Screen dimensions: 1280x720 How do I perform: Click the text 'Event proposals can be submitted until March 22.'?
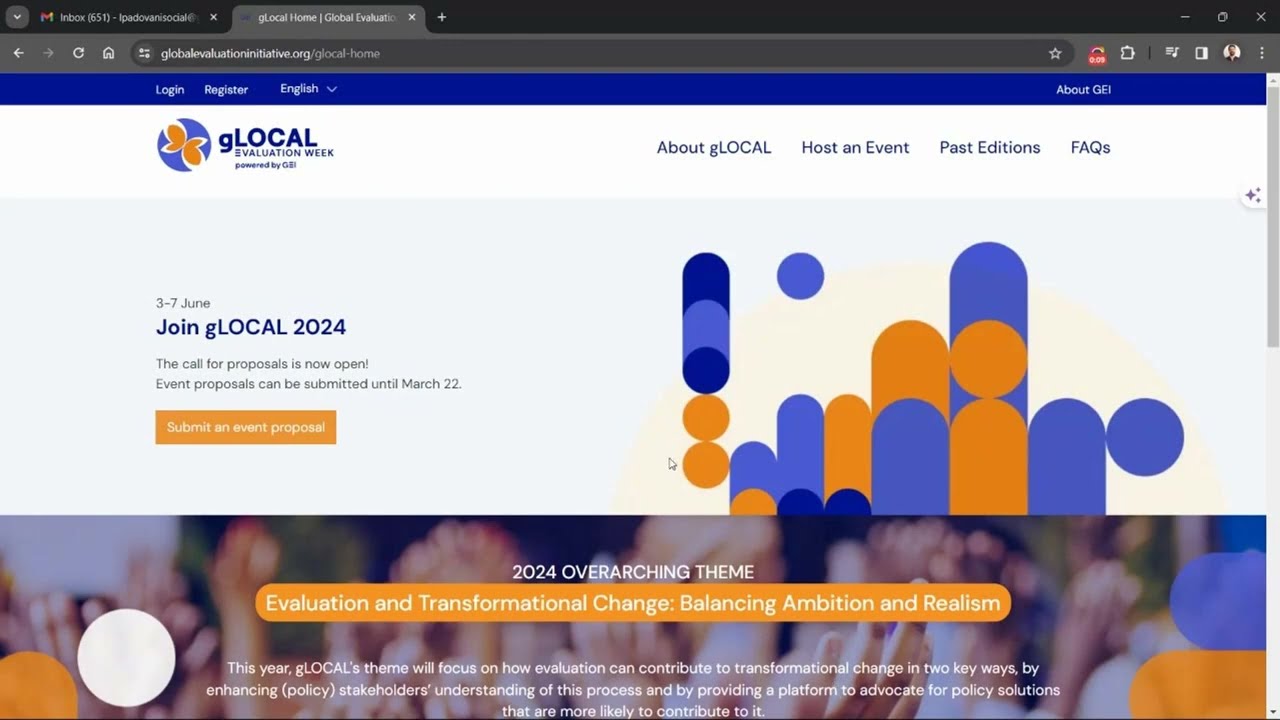[x=308, y=384]
